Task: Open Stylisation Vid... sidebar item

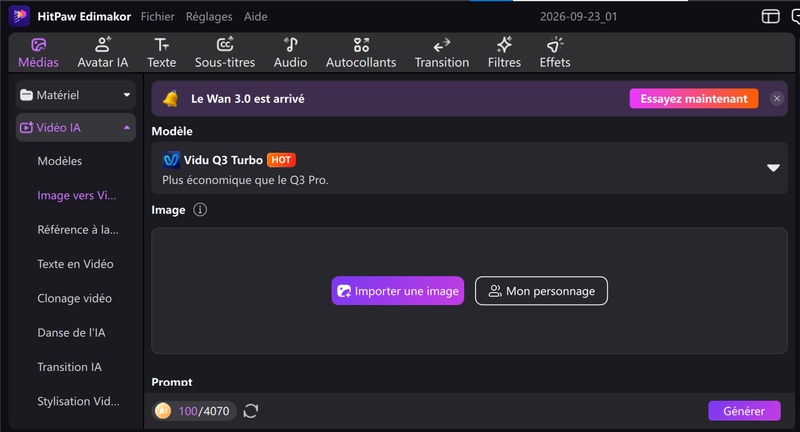Action: (x=78, y=401)
